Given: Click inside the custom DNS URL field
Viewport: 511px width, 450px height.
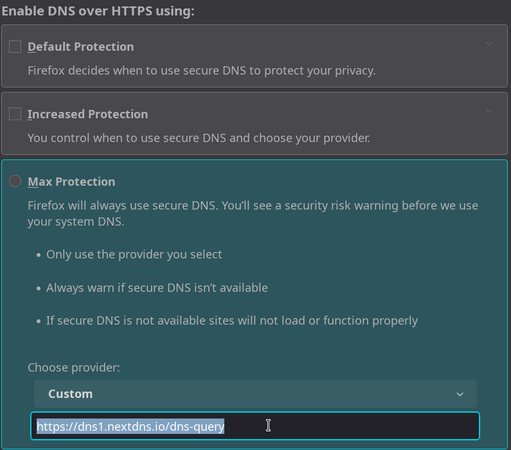Looking at the screenshot, I should (255, 426).
